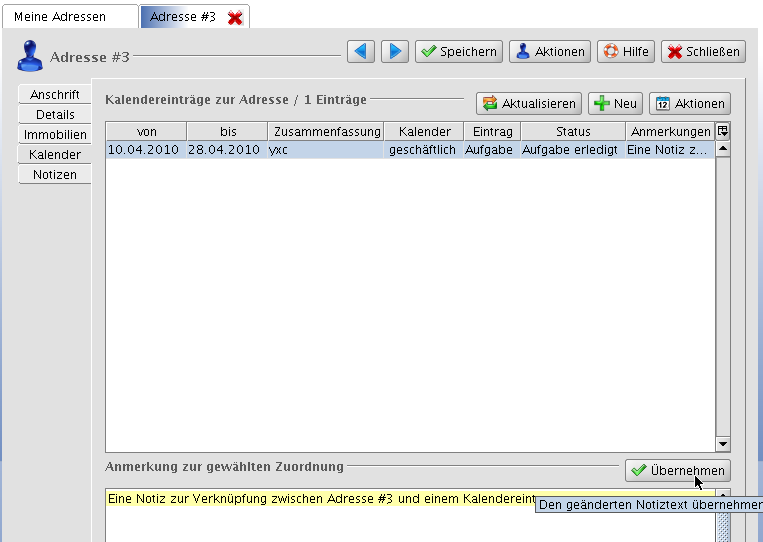763x542 pixels.
Task: Click Aktualisieren to refresh calendar entries
Action: 528,104
